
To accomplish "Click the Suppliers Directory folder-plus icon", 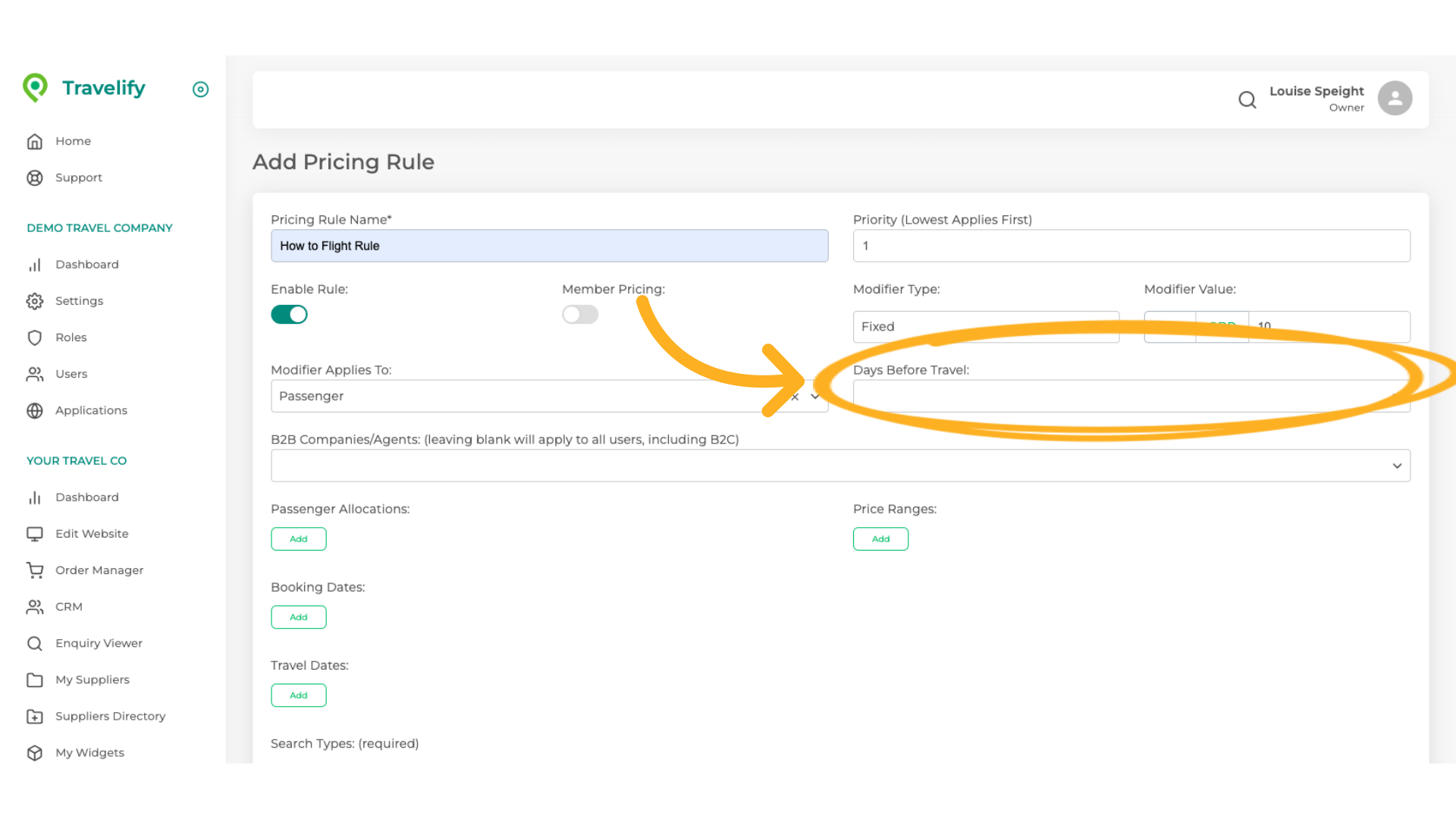I will click(35, 716).
